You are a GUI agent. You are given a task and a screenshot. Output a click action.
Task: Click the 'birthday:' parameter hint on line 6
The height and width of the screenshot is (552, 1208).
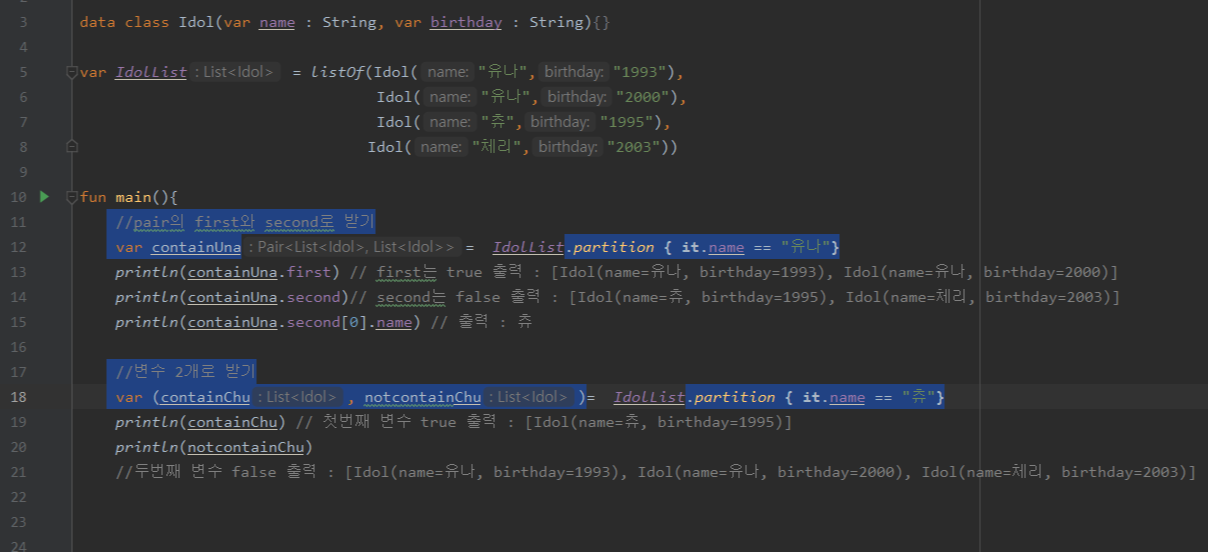click(577, 97)
